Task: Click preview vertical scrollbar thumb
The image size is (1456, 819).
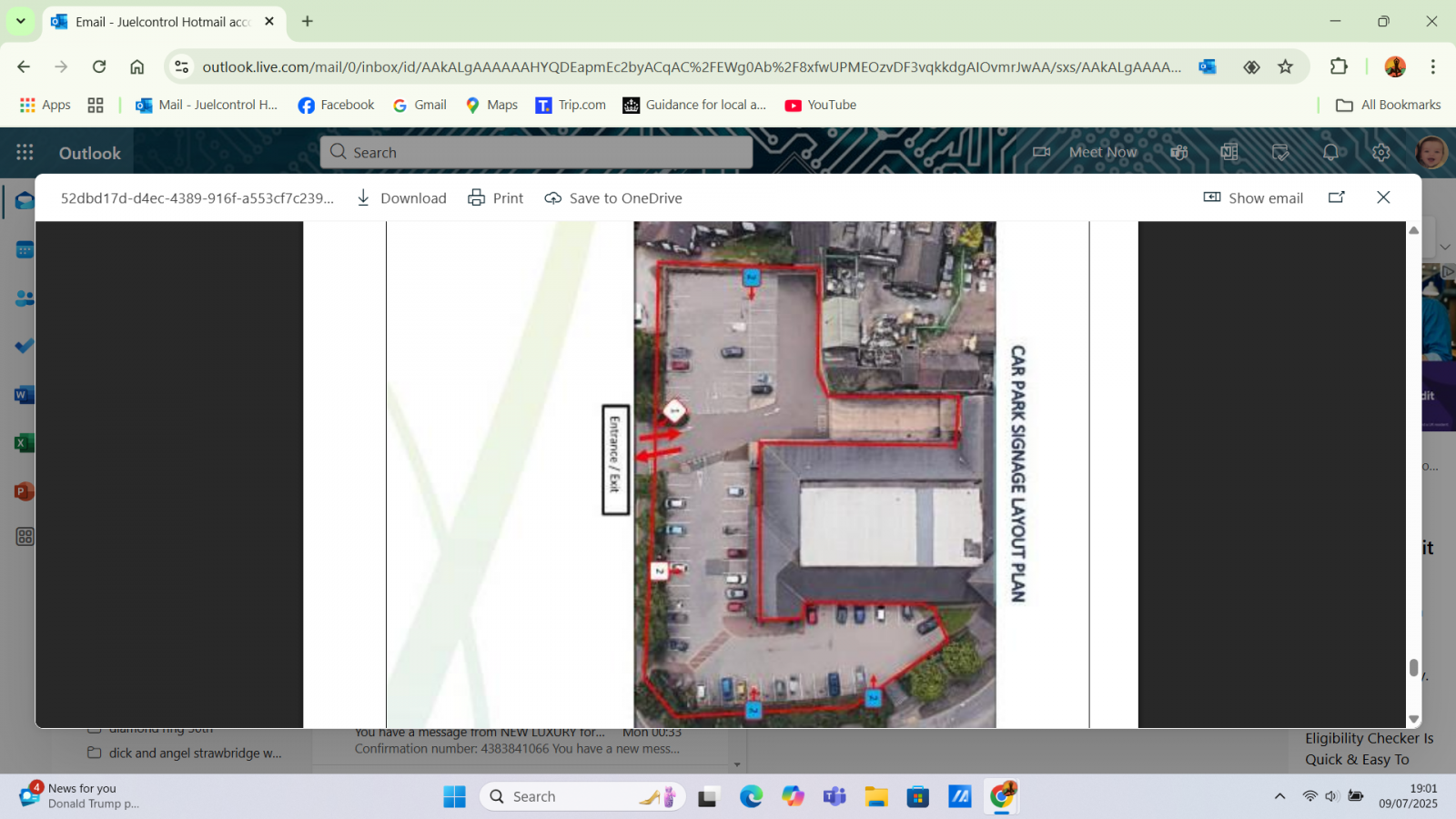Action: coord(1413,667)
